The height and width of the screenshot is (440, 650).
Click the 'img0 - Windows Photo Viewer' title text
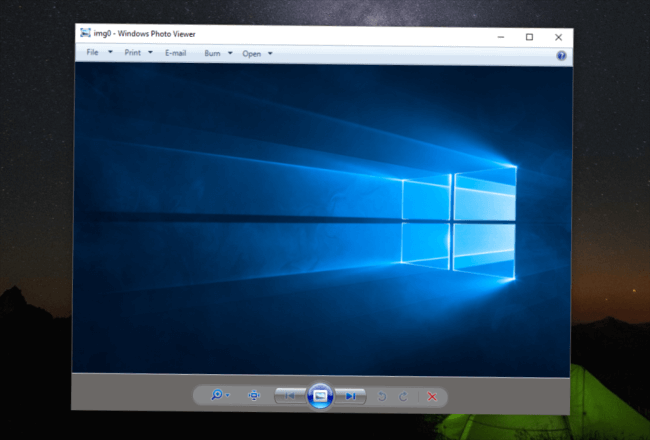click(144, 34)
